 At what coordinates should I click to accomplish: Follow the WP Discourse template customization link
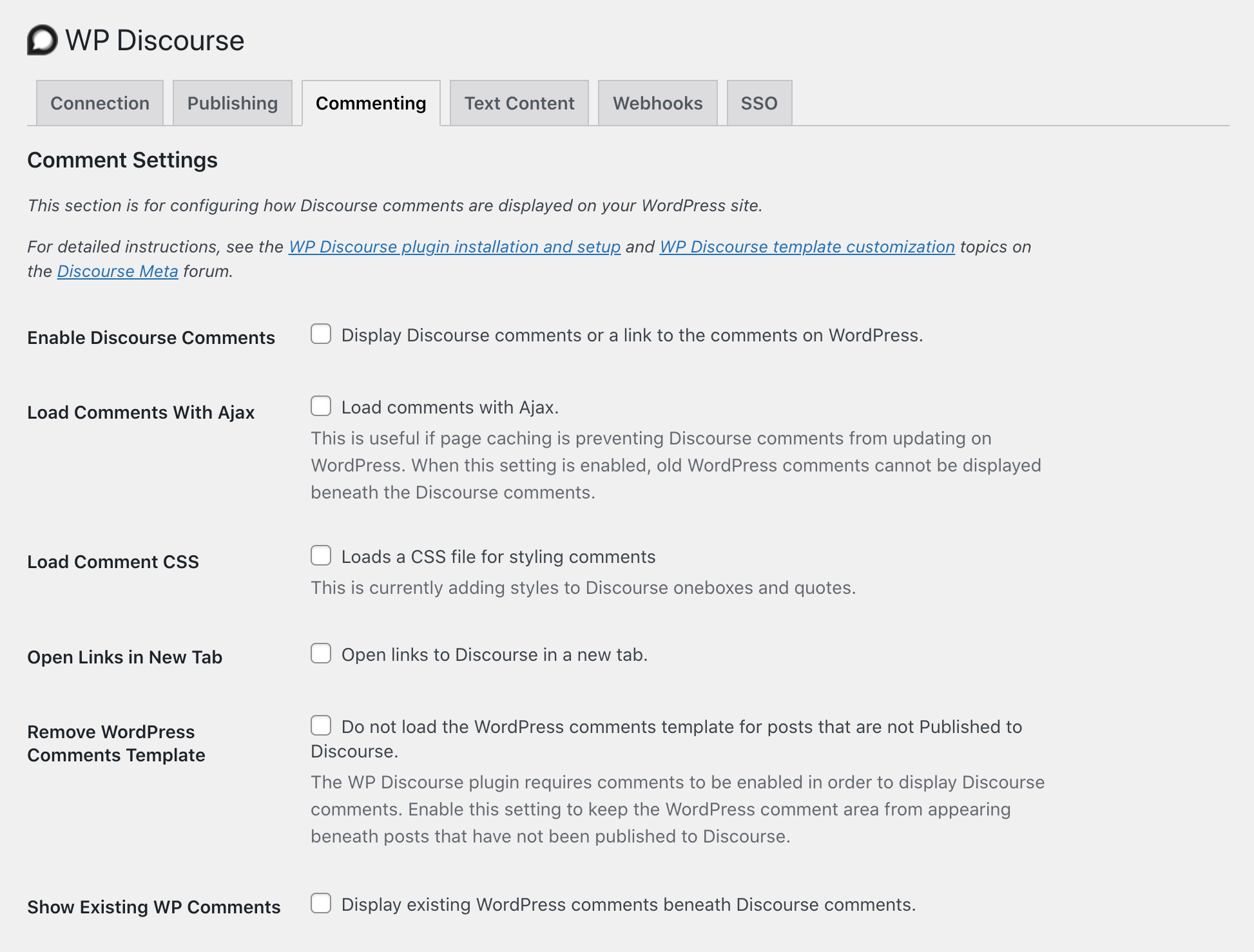point(807,247)
